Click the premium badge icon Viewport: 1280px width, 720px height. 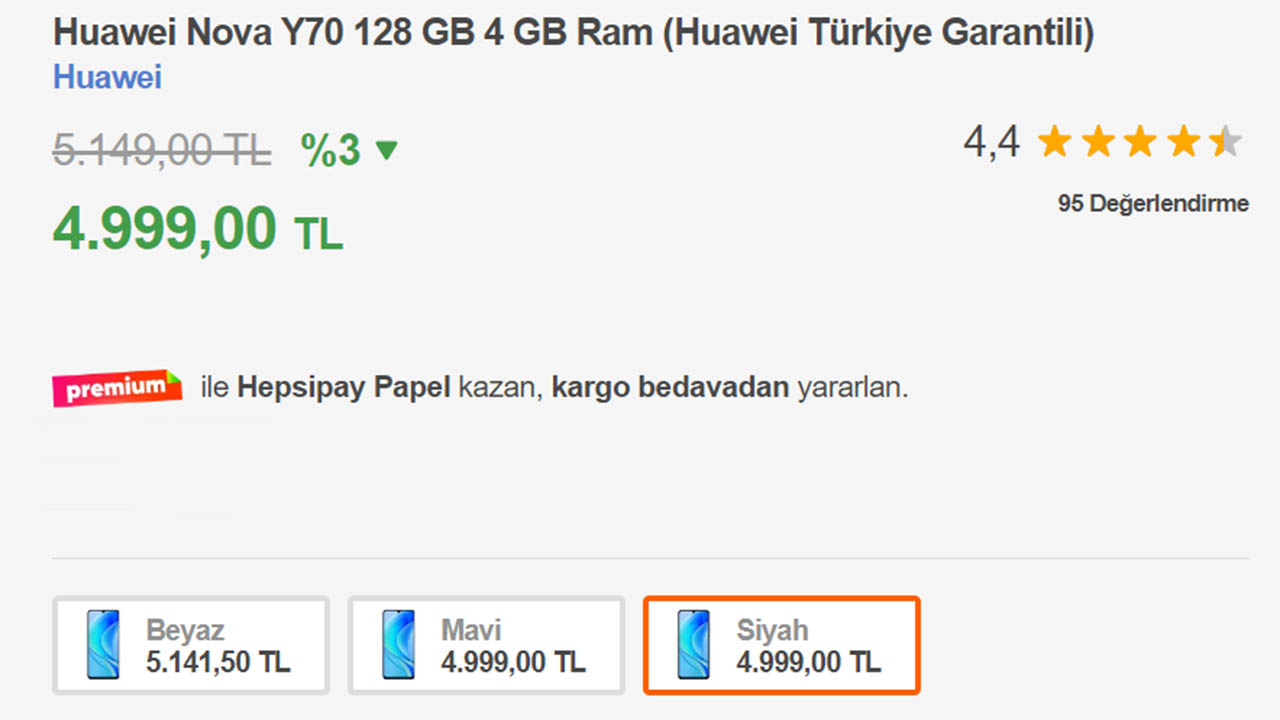[116, 388]
